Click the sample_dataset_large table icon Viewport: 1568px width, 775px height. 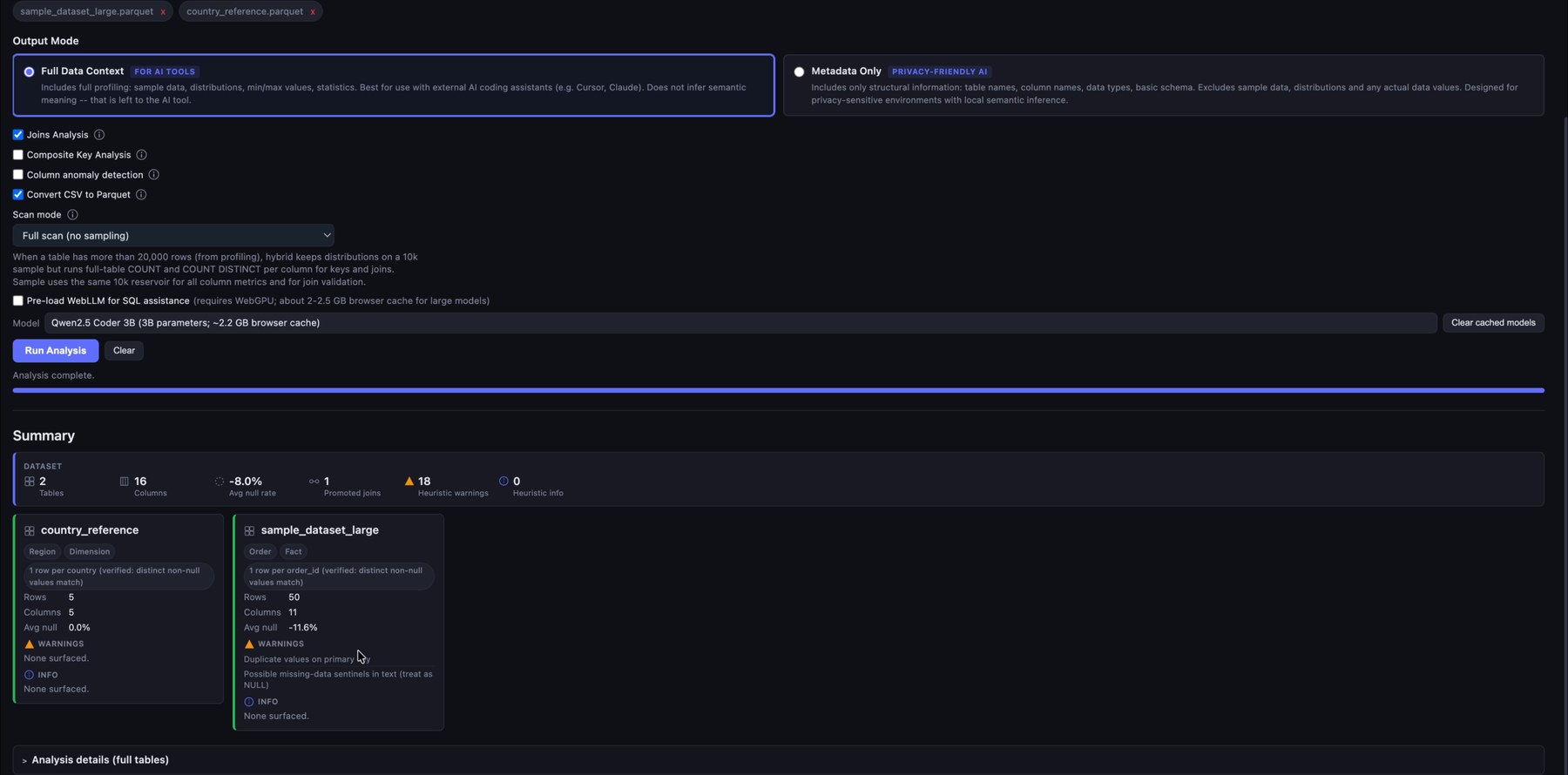[249, 530]
